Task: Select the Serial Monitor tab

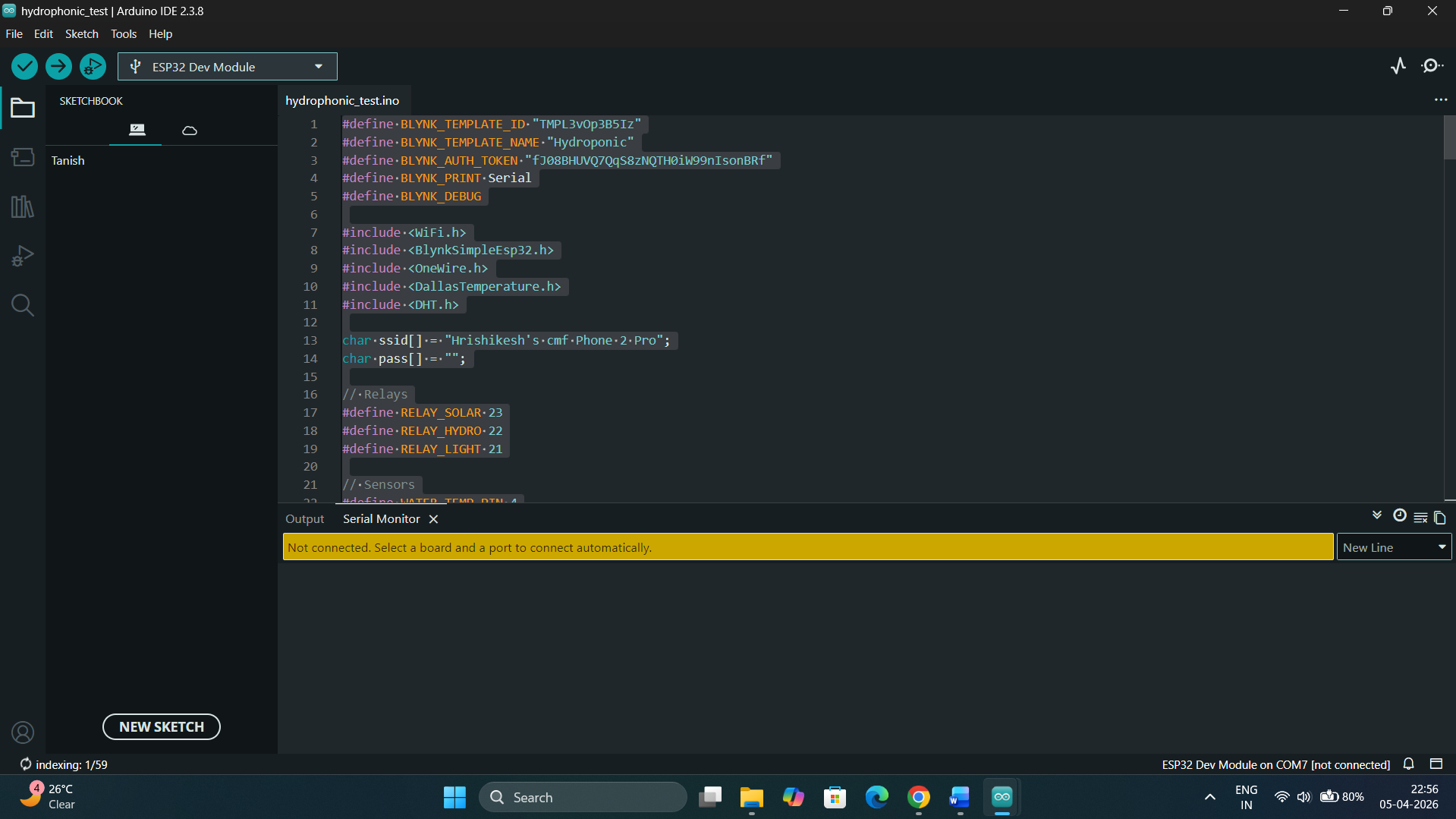Action: pos(382,519)
